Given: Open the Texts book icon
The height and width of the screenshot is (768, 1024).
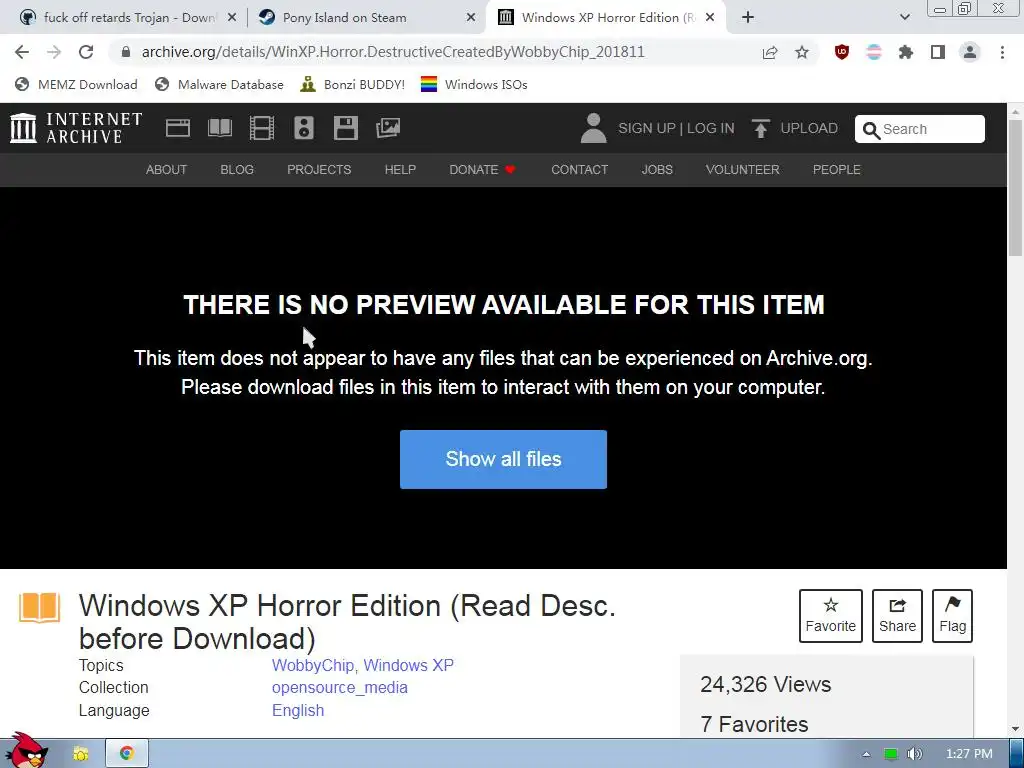Looking at the screenshot, I should pos(220,128).
